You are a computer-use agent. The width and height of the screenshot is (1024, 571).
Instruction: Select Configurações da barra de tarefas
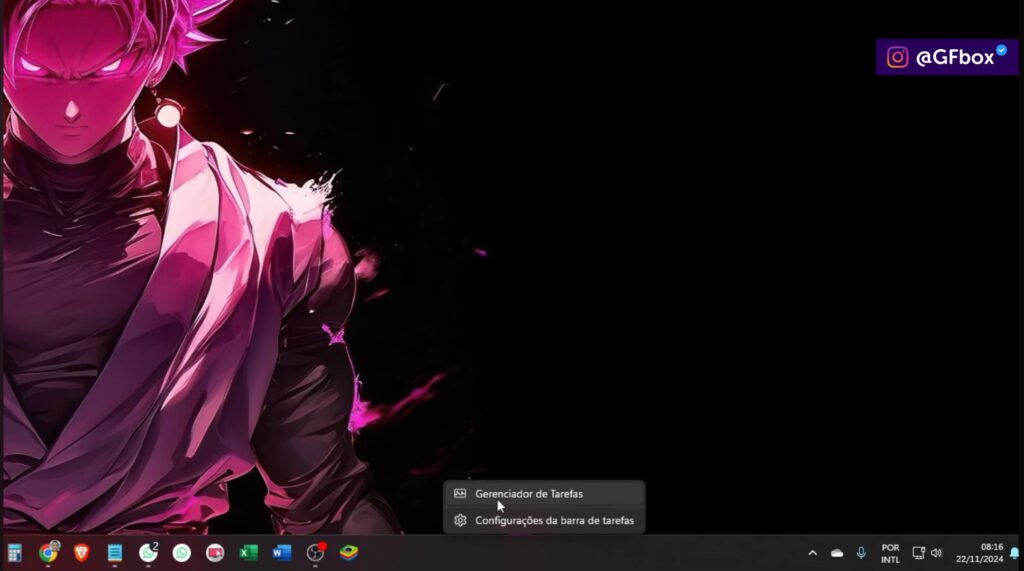pyautogui.click(x=544, y=521)
